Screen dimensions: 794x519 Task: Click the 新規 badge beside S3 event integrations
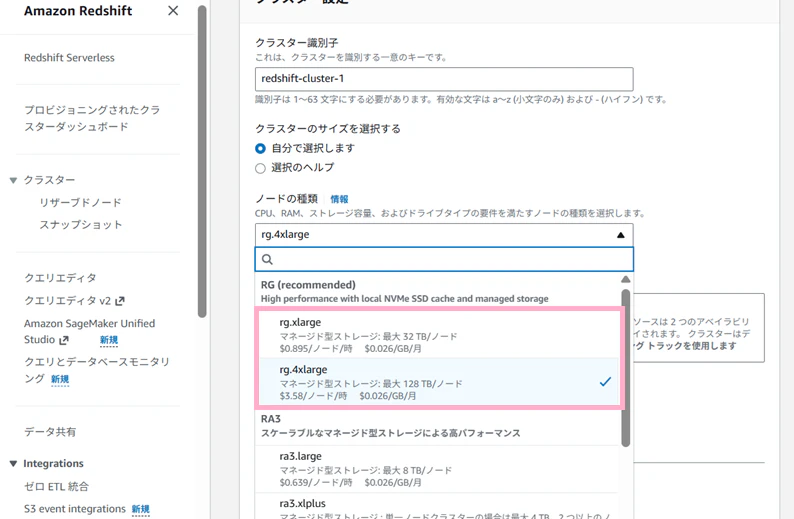tap(141, 509)
